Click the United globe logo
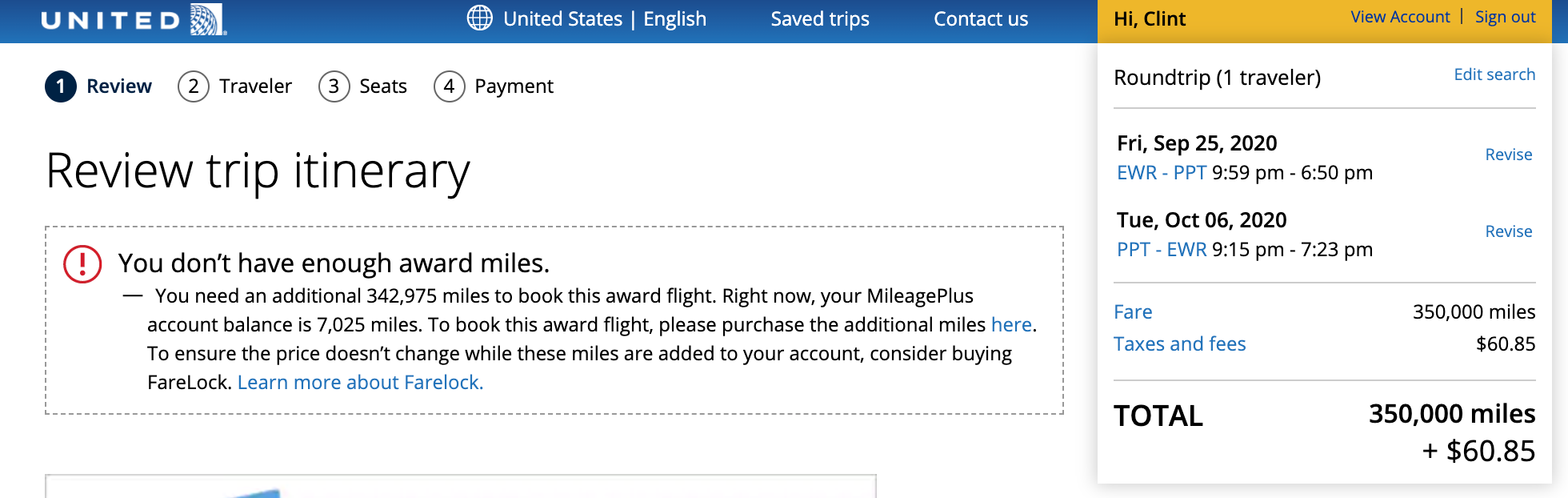Image resolution: width=1568 pixels, height=498 pixels. (x=207, y=19)
